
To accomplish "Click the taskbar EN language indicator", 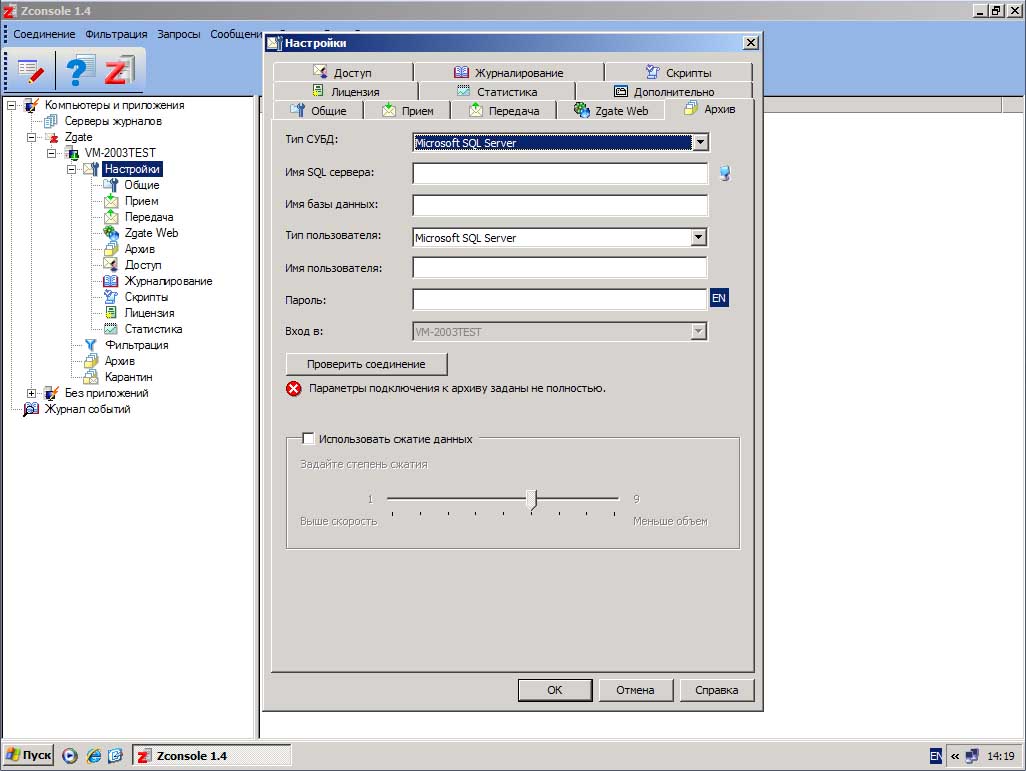I will (x=936, y=756).
